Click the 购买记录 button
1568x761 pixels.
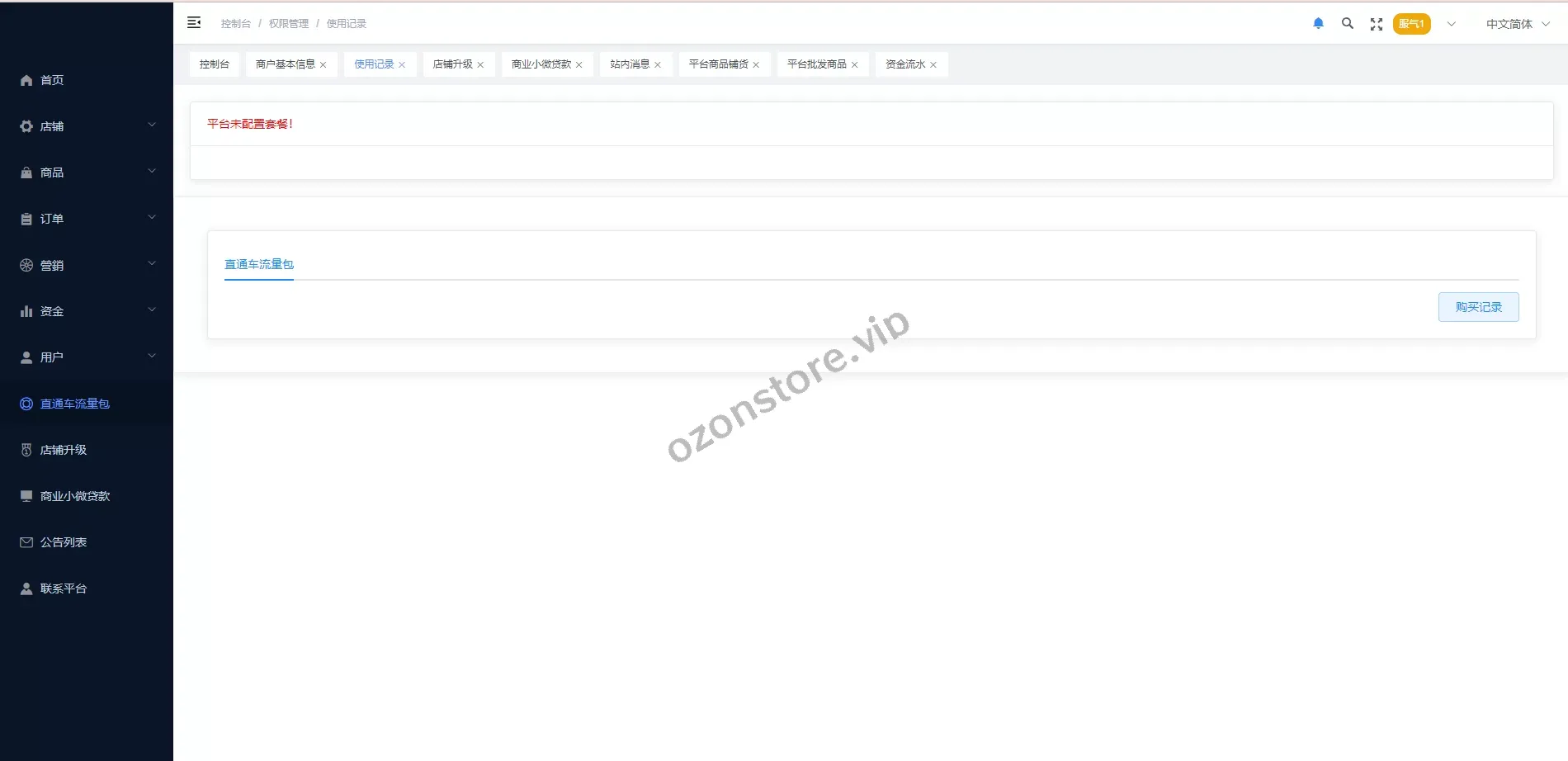point(1478,307)
